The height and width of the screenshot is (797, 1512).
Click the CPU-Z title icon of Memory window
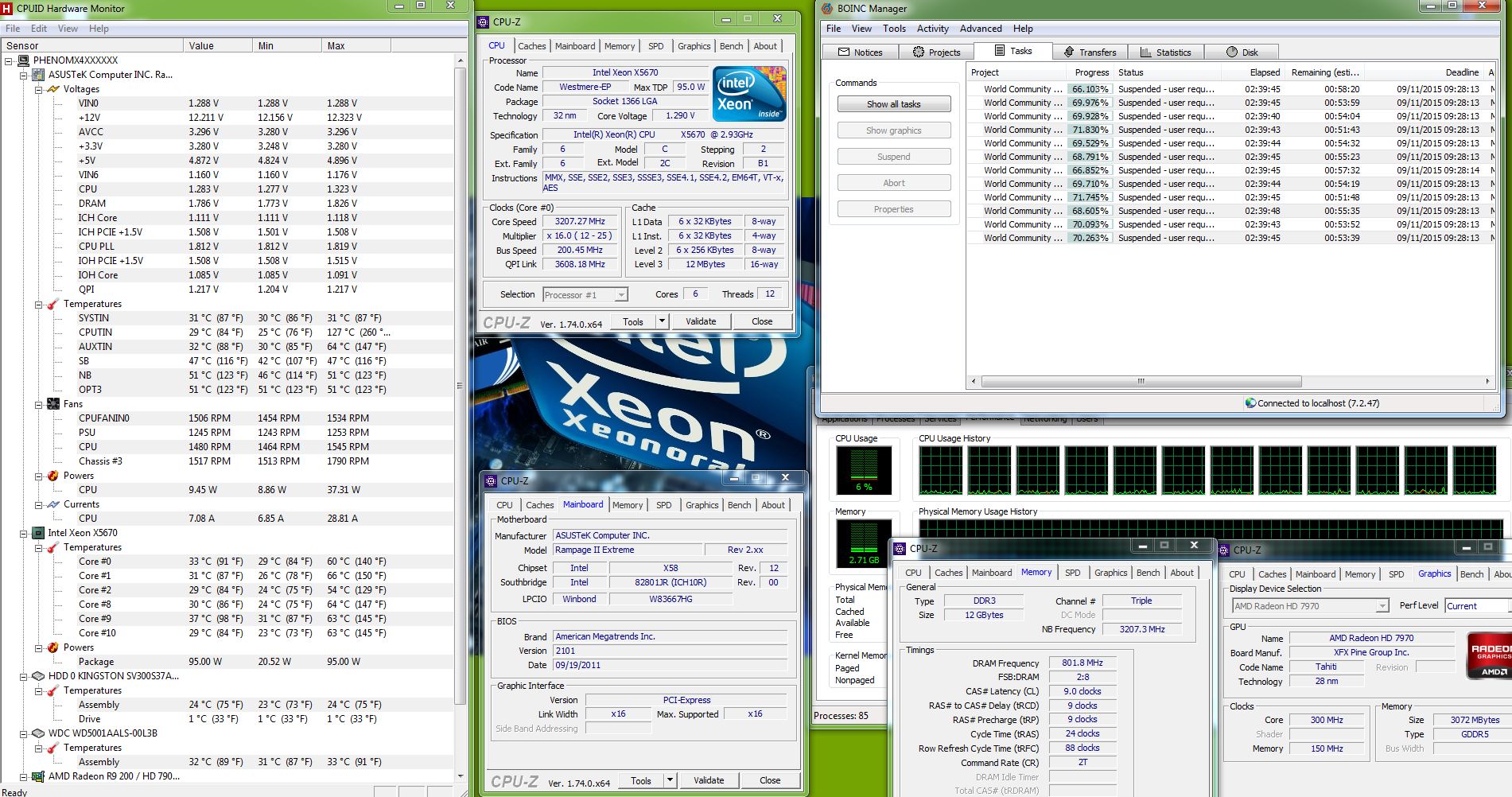[x=900, y=549]
